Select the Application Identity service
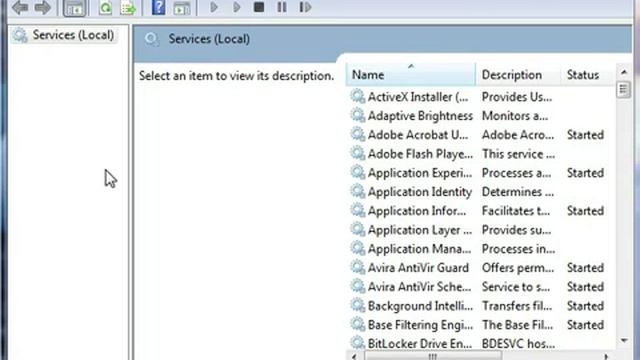Viewport: 640px width, 360px height. pyautogui.click(x=420, y=192)
